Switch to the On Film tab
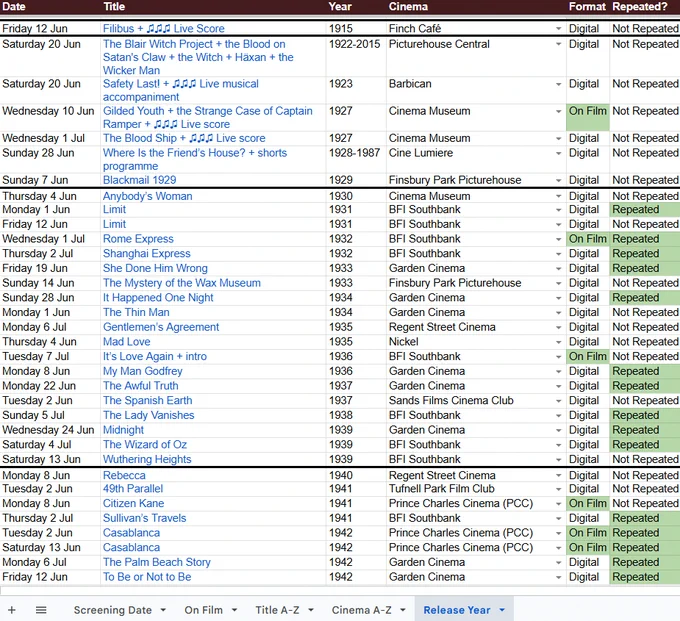This screenshot has width=680, height=621. tap(203, 610)
